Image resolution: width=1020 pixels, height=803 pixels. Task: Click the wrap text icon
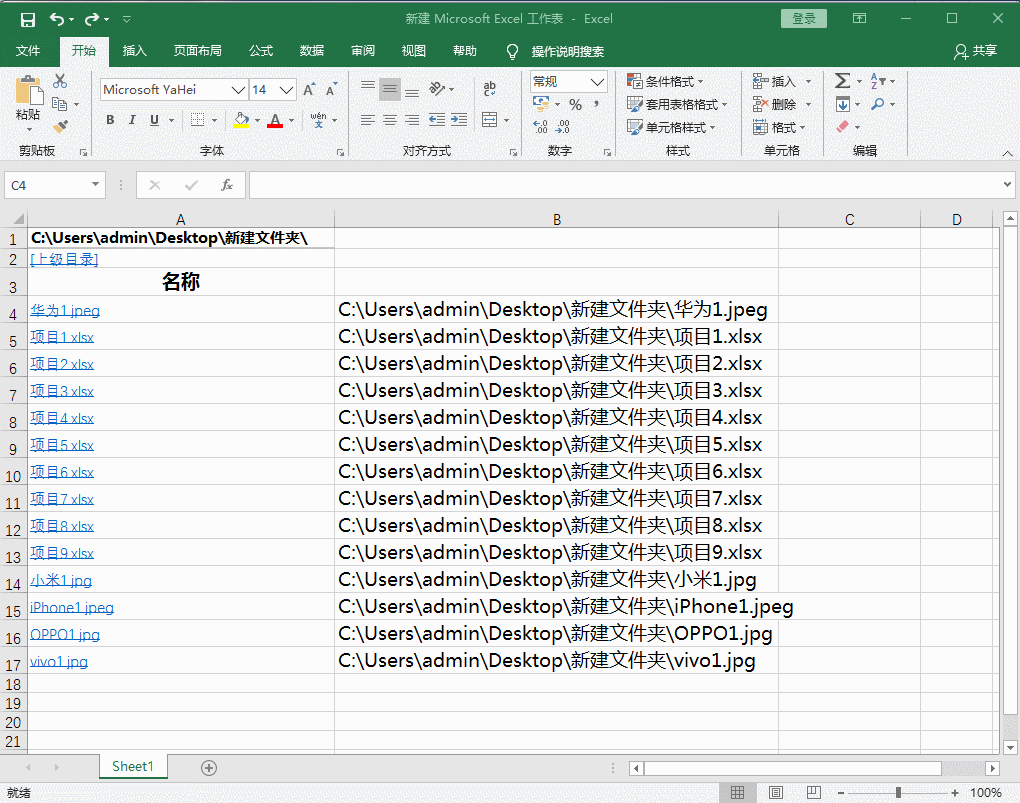(x=490, y=89)
